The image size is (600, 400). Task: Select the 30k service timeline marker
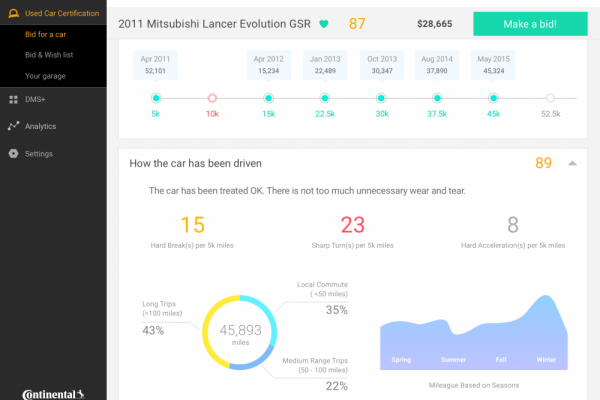381,98
